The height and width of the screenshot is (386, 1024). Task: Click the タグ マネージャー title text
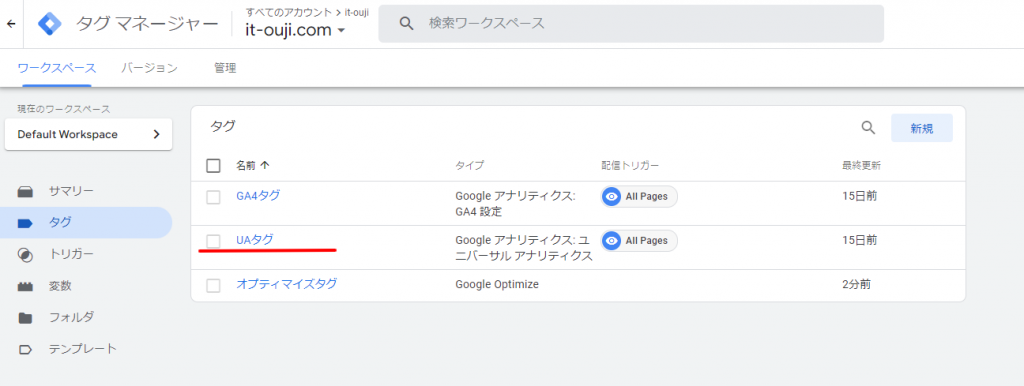(147, 24)
